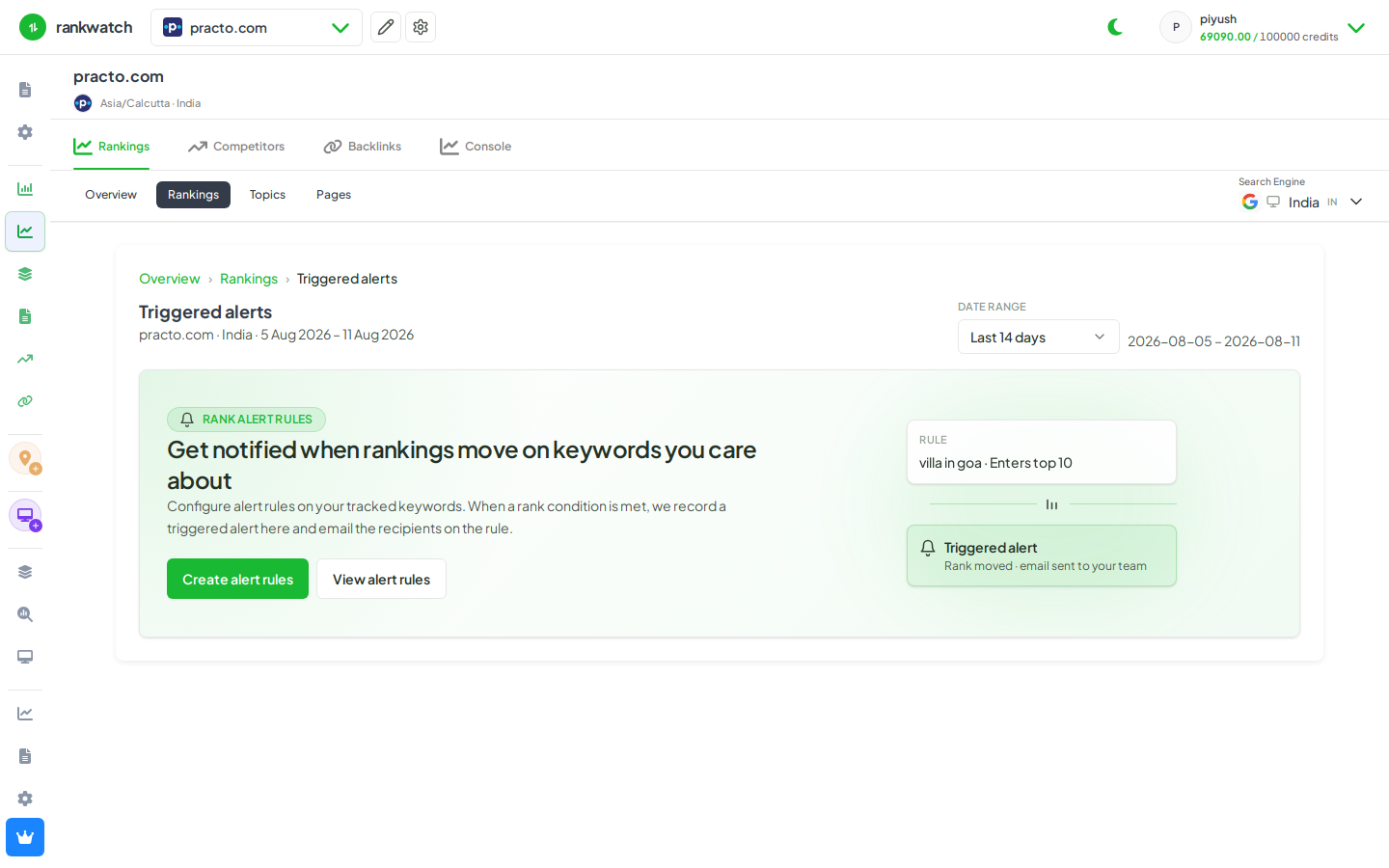Click the 2026-08-05 – 2026-08-11 date text
The width and height of the screenshot is (1389, 868).
coord(1213,341)
